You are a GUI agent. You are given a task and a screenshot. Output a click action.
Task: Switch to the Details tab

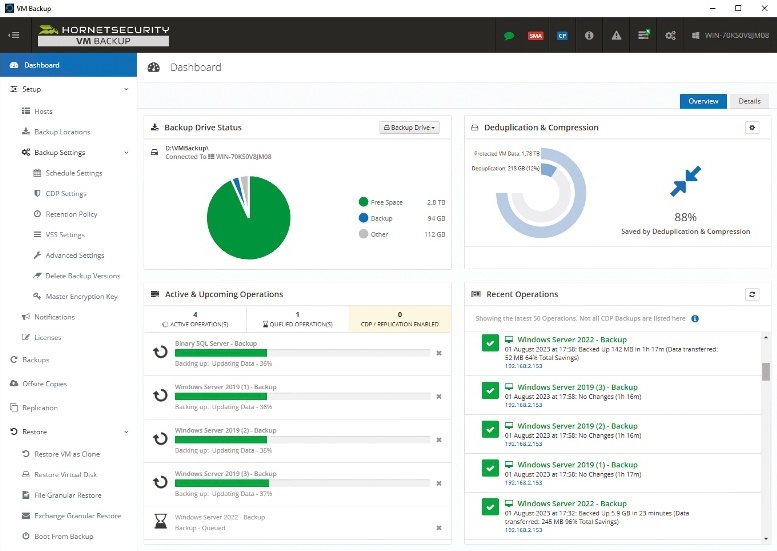click(749, 101)
